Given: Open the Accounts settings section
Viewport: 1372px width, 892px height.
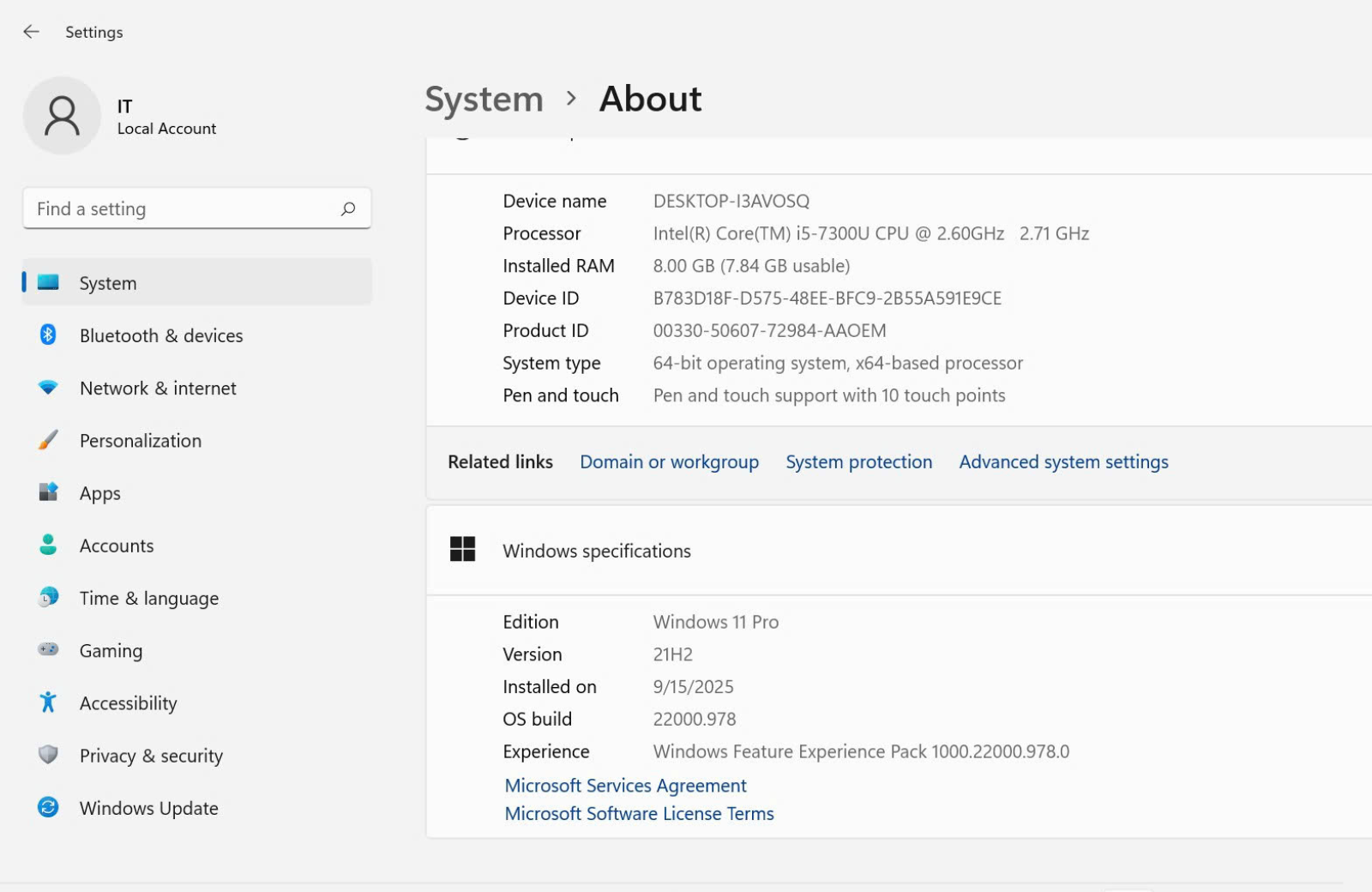Looking at the screenshot, I should (117, 545).
